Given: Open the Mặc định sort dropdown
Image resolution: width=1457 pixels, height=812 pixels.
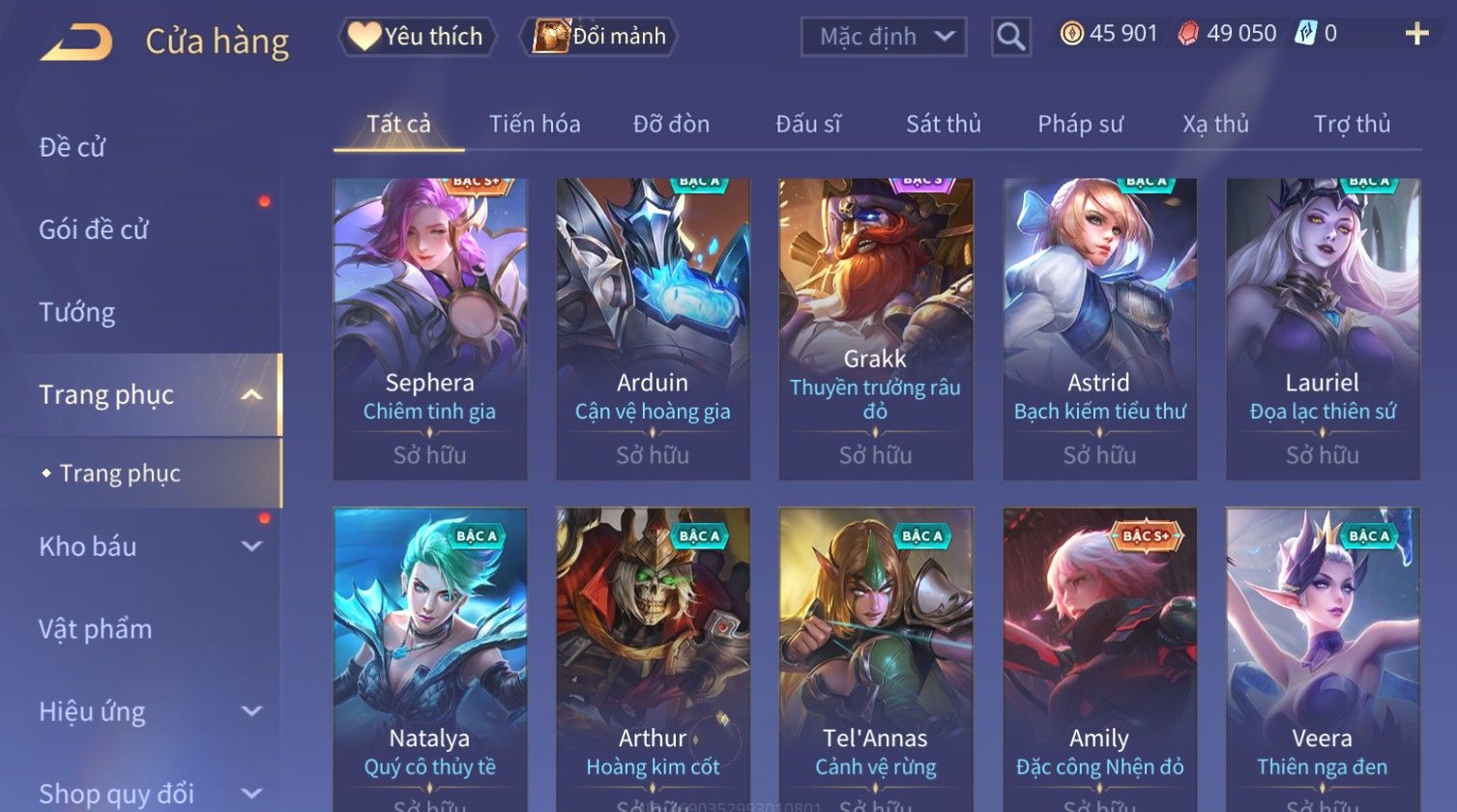Looking at the screenshot, I should (884, 38).
